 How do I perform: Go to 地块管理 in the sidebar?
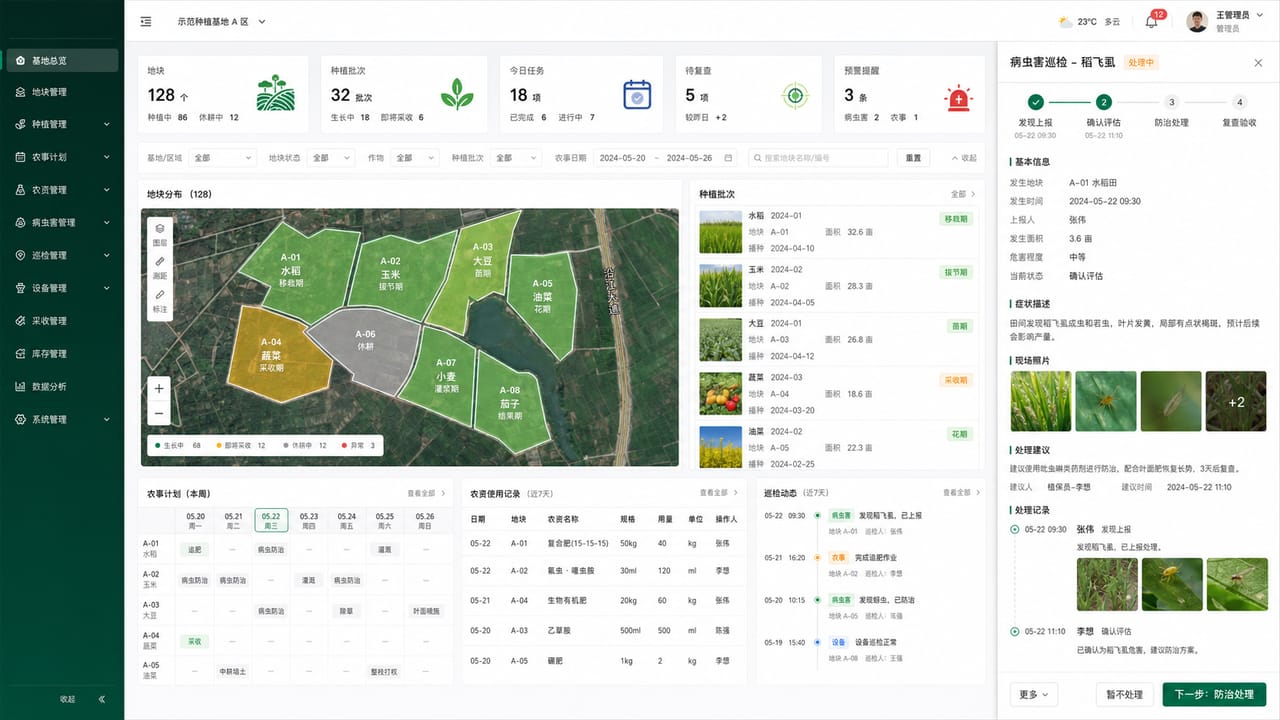62,92
